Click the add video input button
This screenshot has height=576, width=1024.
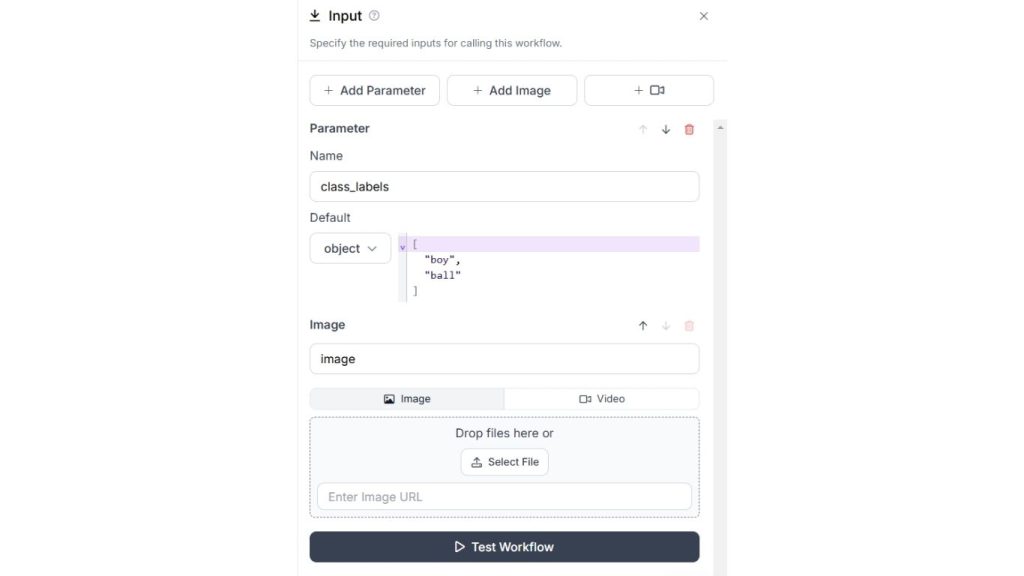[649, 90]
